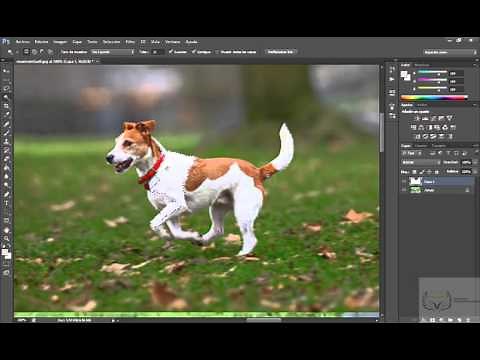
Task: Open the Normal blend mode dropdown
Action: tap(421, 162)
